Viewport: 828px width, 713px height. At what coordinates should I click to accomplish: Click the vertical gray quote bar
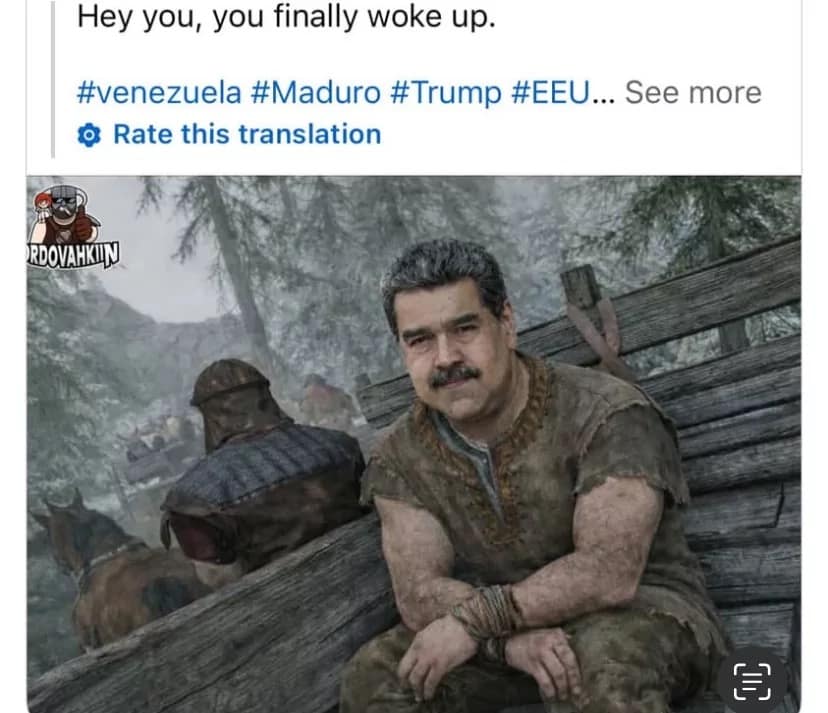click(53, 79)
